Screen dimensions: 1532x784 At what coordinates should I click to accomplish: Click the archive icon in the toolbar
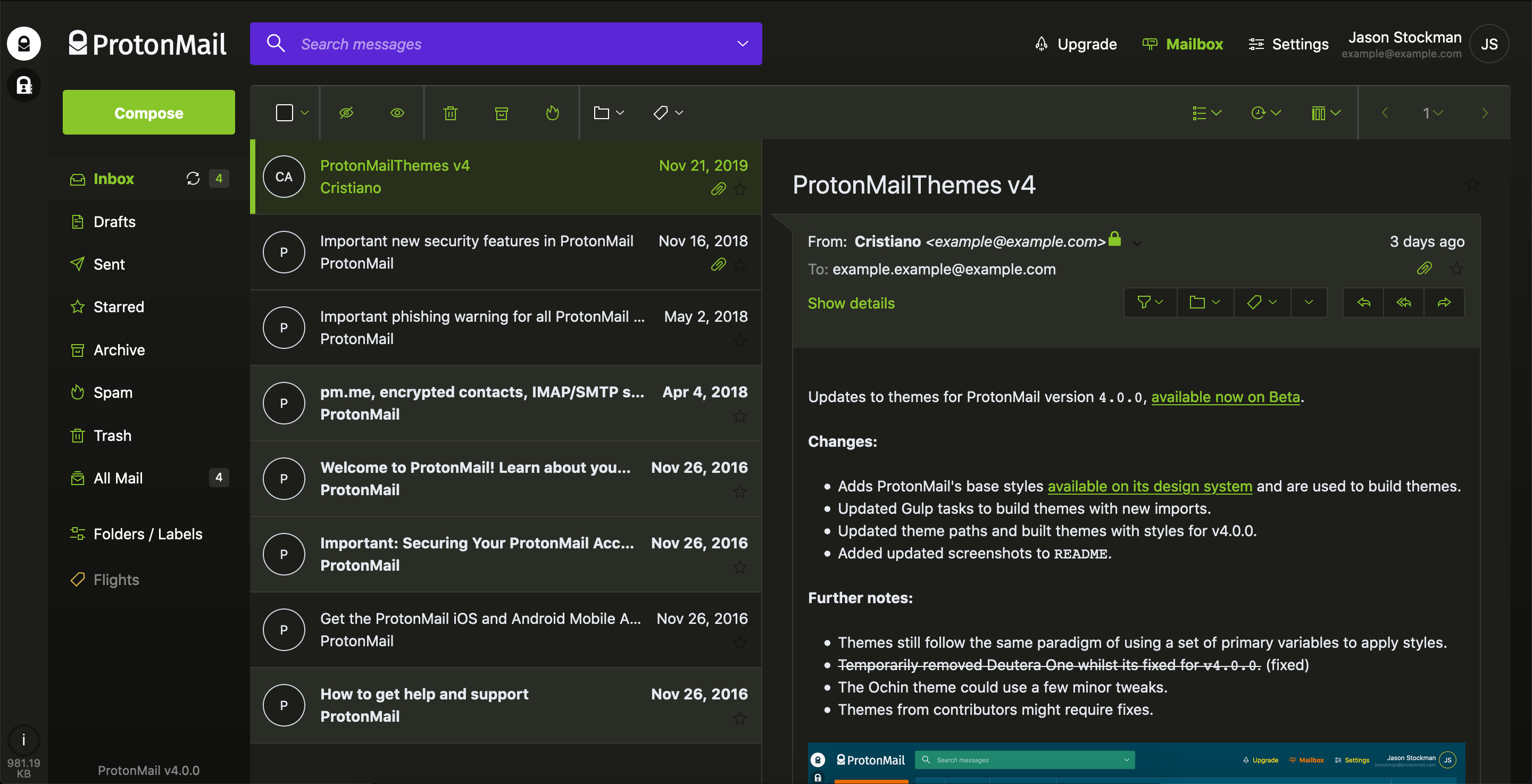pos(501,113)
